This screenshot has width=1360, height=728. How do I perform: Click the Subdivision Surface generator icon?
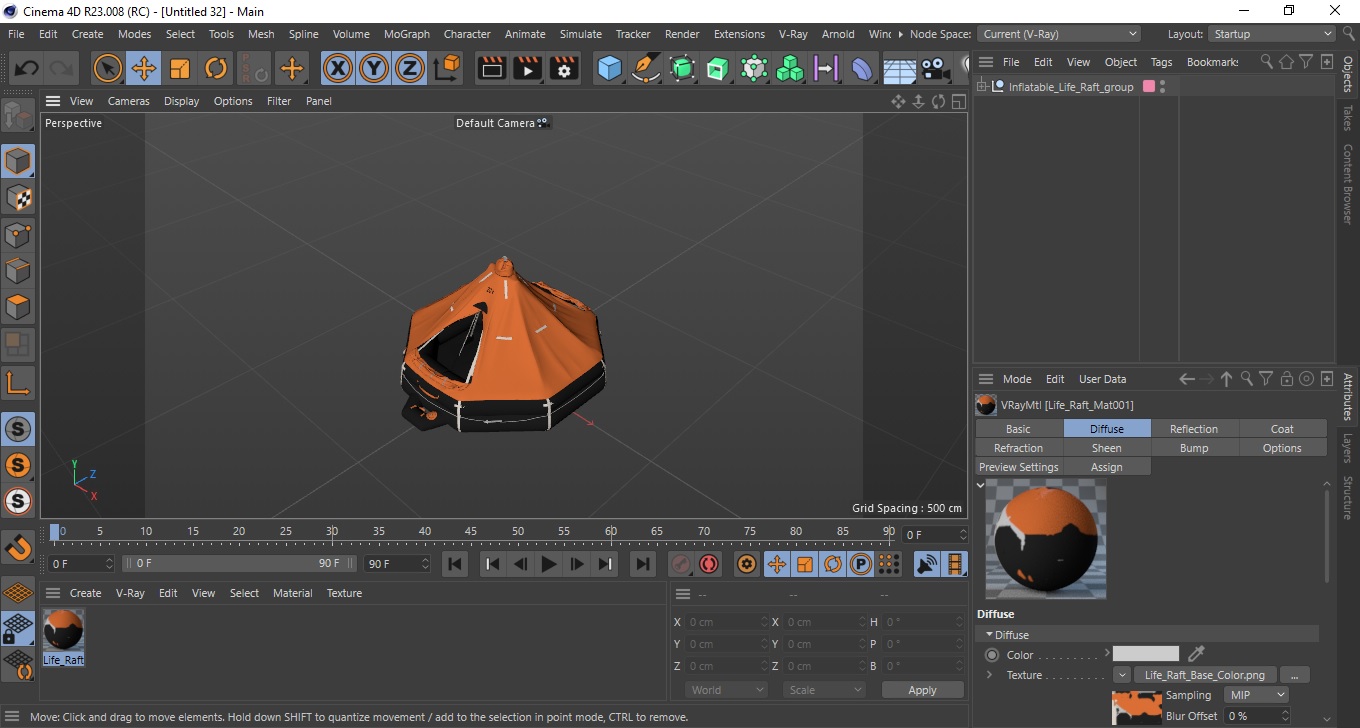click(682, 68)
